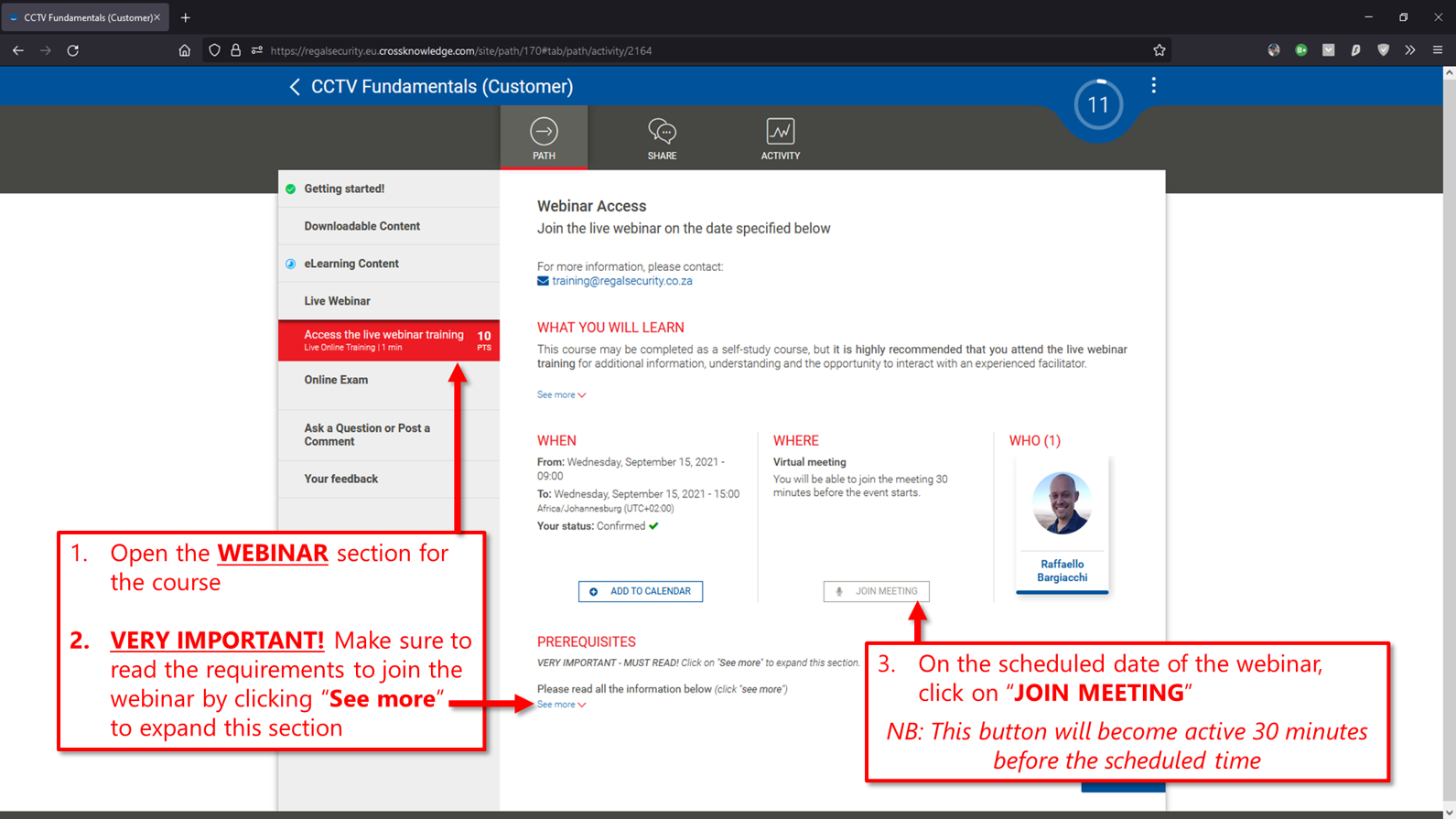Click the scrollbar up arrow
This screenshot has width=1456, height=819.
[x=1449, y=73]
